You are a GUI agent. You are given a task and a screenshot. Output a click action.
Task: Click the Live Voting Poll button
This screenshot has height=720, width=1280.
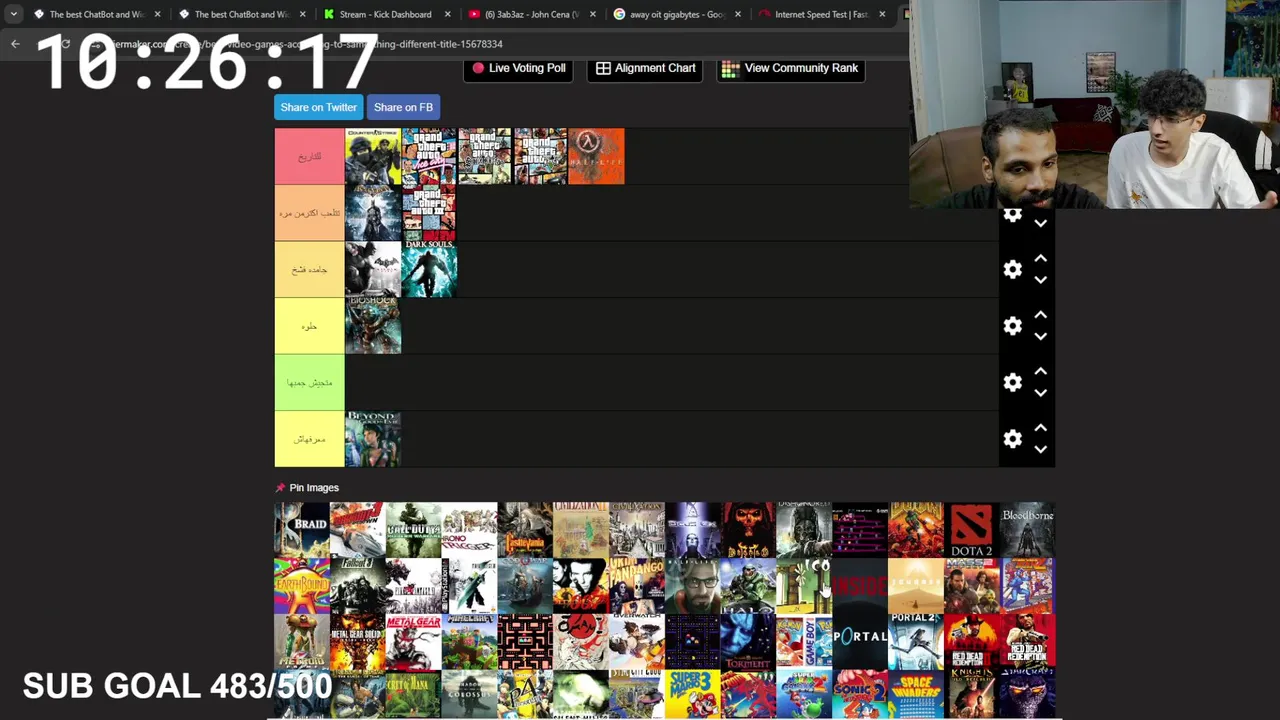pyautogui.click(x=518, y=68)
